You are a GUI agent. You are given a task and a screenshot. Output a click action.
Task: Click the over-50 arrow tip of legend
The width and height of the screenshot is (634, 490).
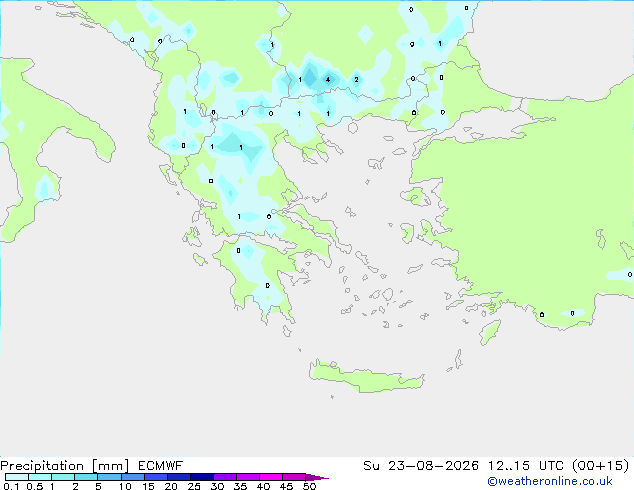coord(317,477)
